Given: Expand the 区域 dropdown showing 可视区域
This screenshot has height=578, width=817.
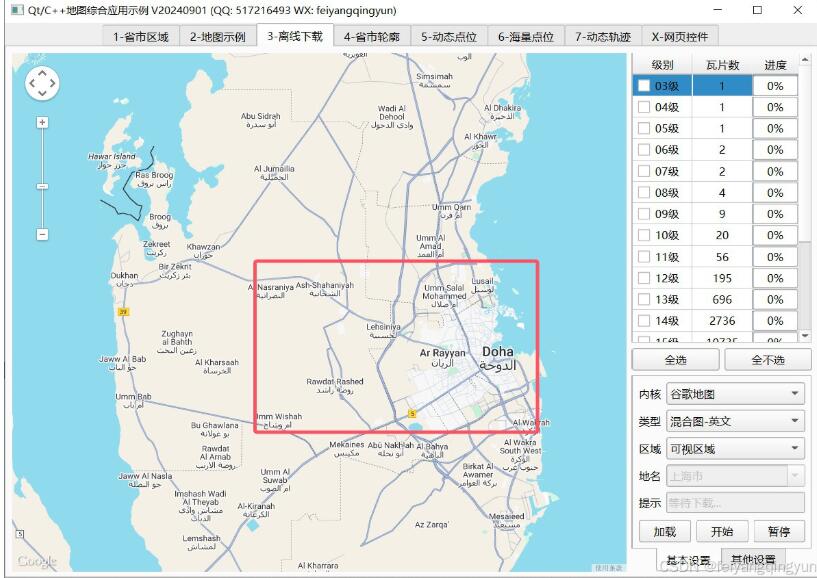Looking at the screenshot, I should (735, 449).
